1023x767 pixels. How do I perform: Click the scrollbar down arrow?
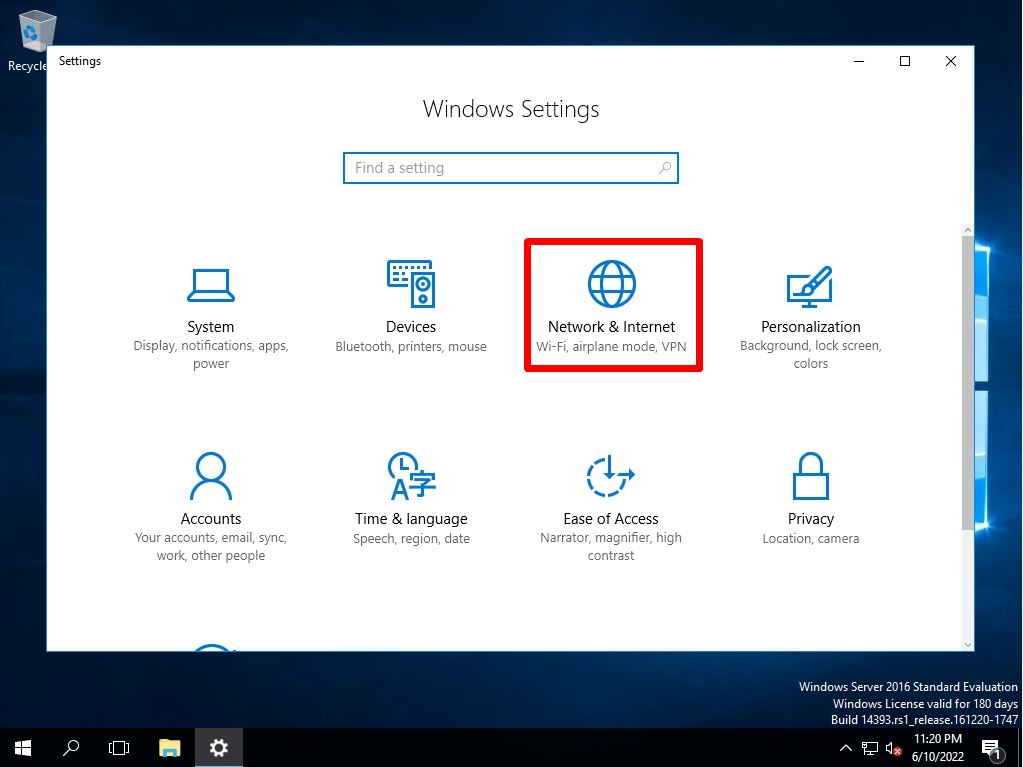[x=968, y=644]
